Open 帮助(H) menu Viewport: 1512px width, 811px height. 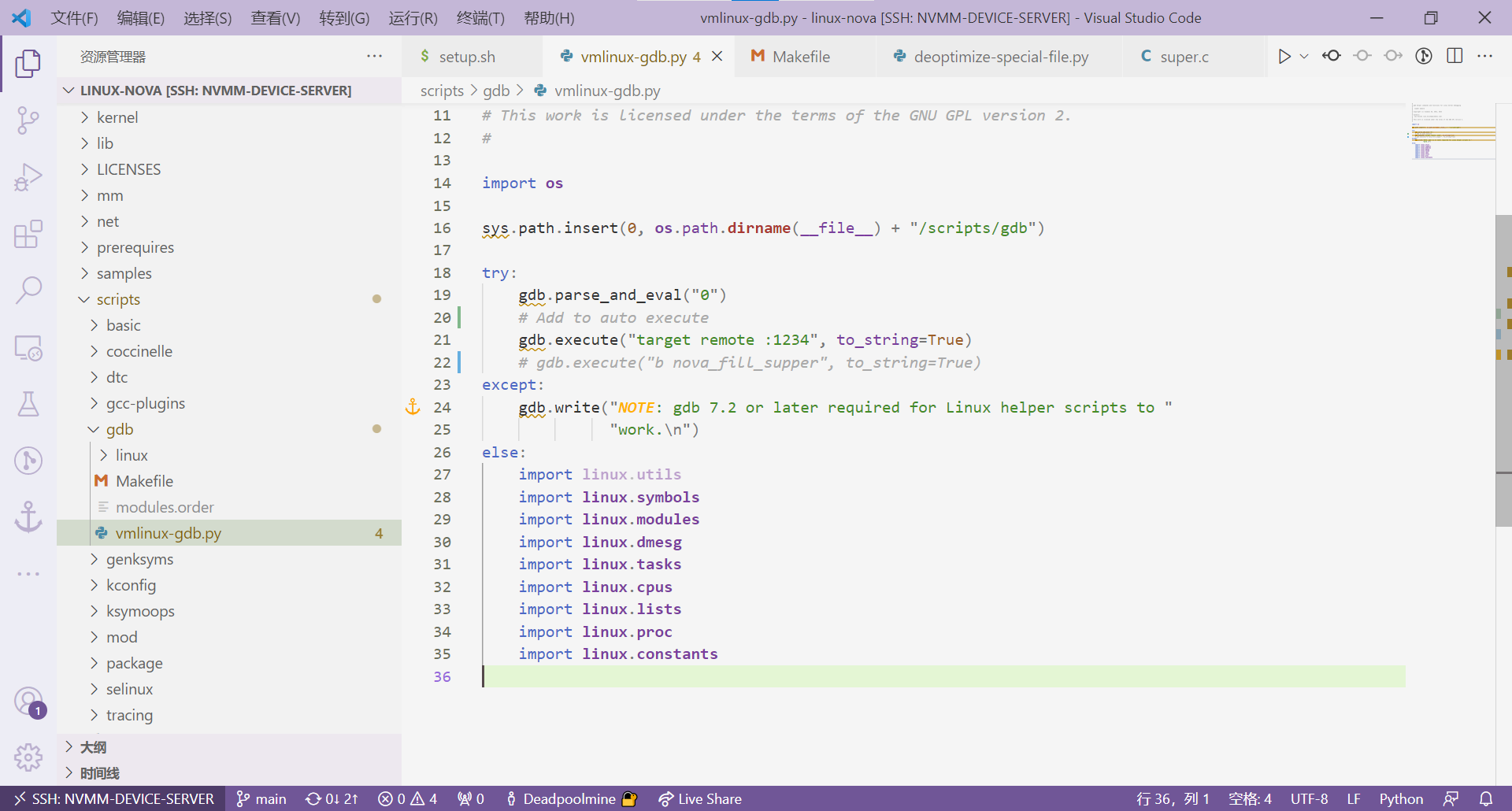click(x=549, y=17)
